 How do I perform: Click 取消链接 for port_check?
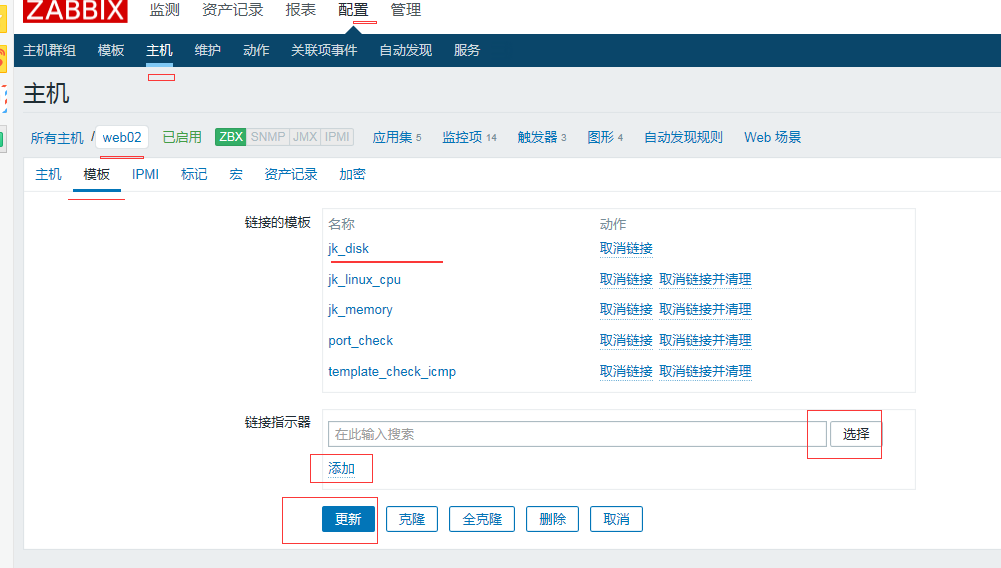point(626,341)
